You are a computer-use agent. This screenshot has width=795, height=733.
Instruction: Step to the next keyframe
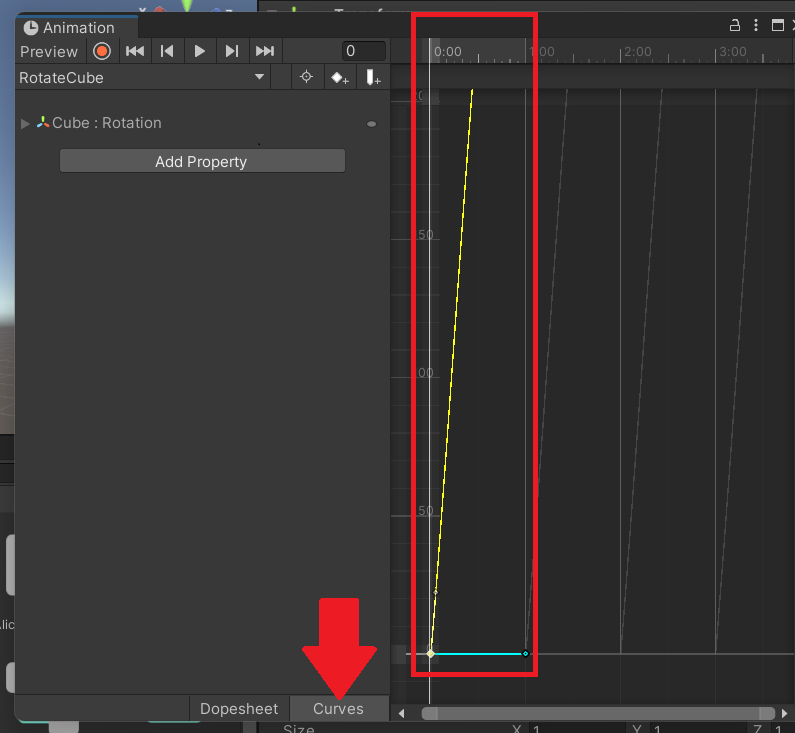point(232,51)
